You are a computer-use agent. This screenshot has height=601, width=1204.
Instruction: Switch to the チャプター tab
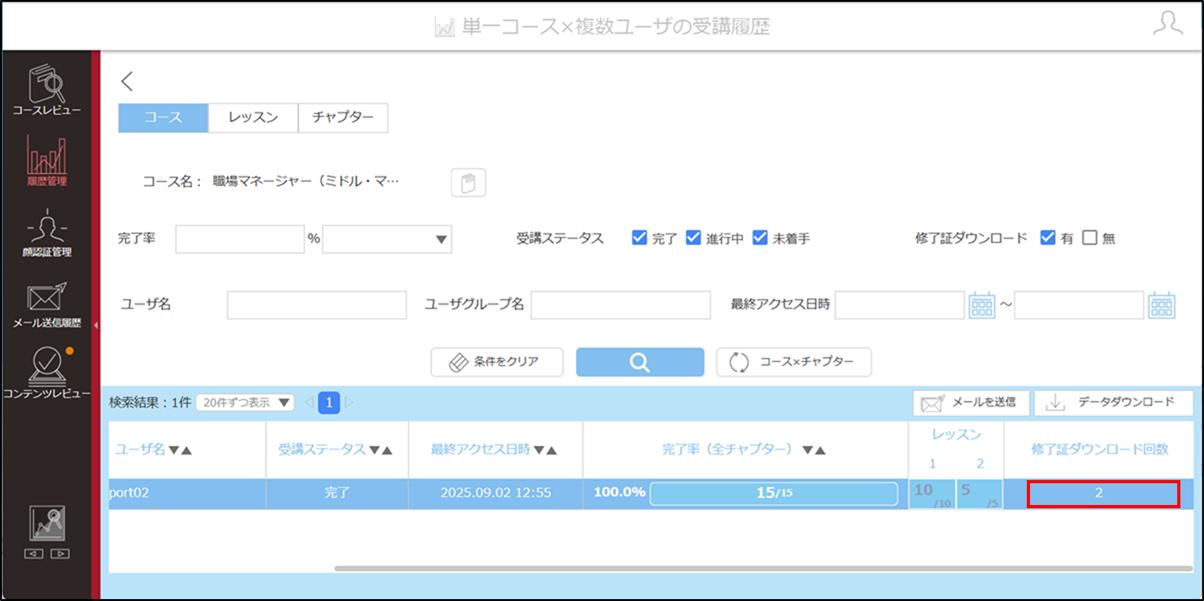(x=343, y=117)
